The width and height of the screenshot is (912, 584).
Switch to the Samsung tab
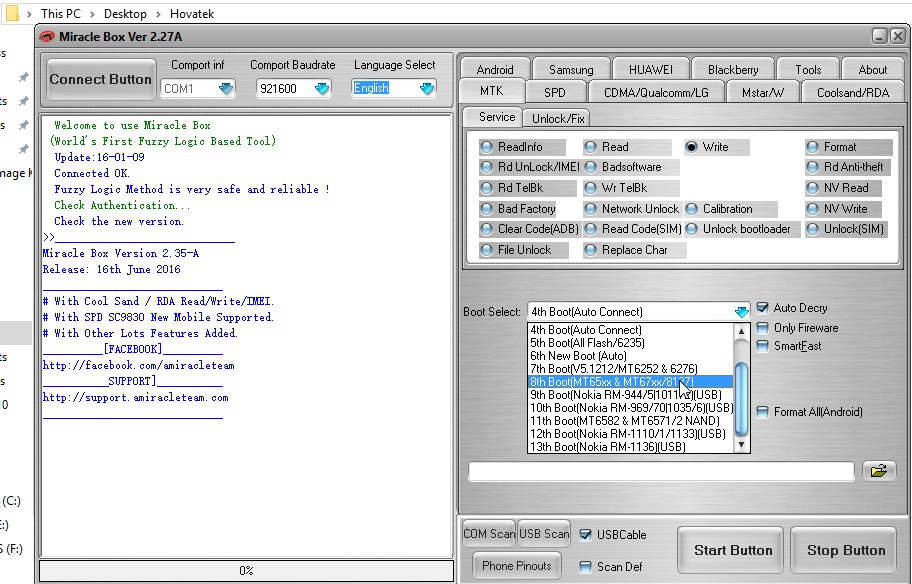571,69
